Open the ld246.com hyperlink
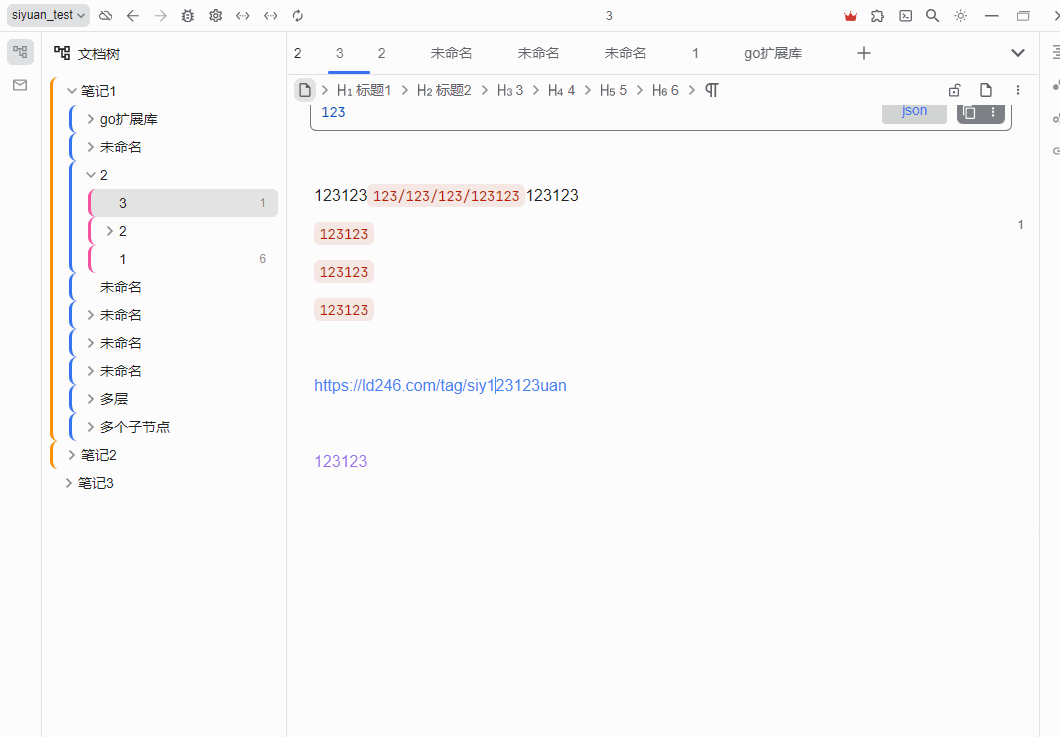The height and width of the screenshot is (737, 1060). tap(440, 385)
